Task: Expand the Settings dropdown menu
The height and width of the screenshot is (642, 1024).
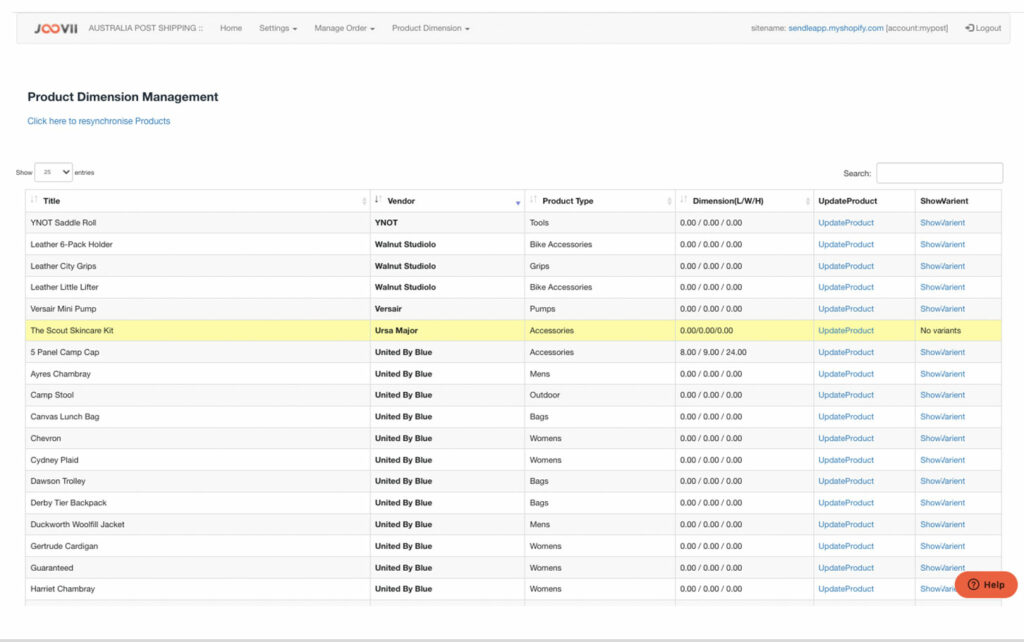Action: 278,28
